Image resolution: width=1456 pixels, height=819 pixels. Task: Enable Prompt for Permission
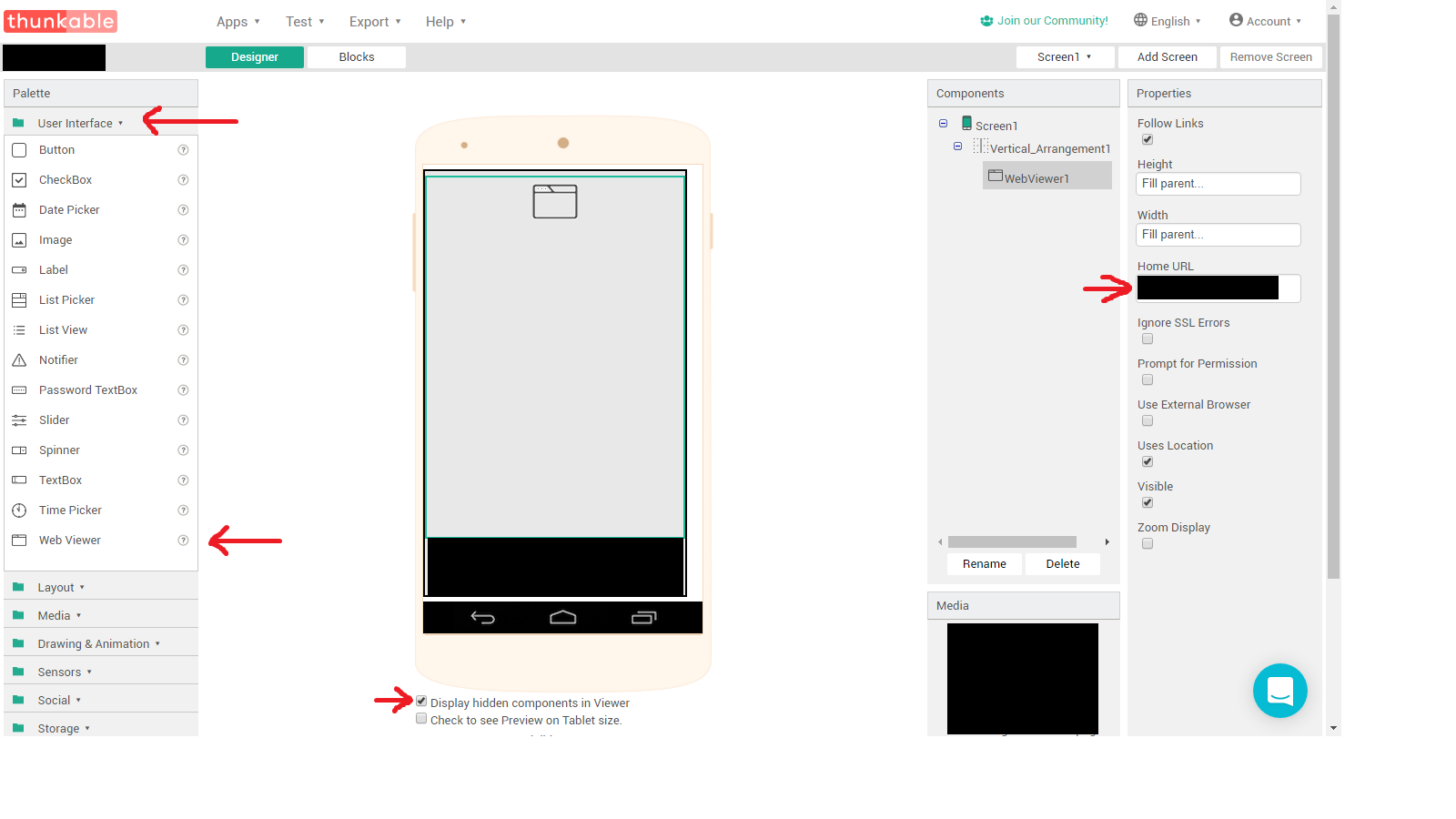1148,380
